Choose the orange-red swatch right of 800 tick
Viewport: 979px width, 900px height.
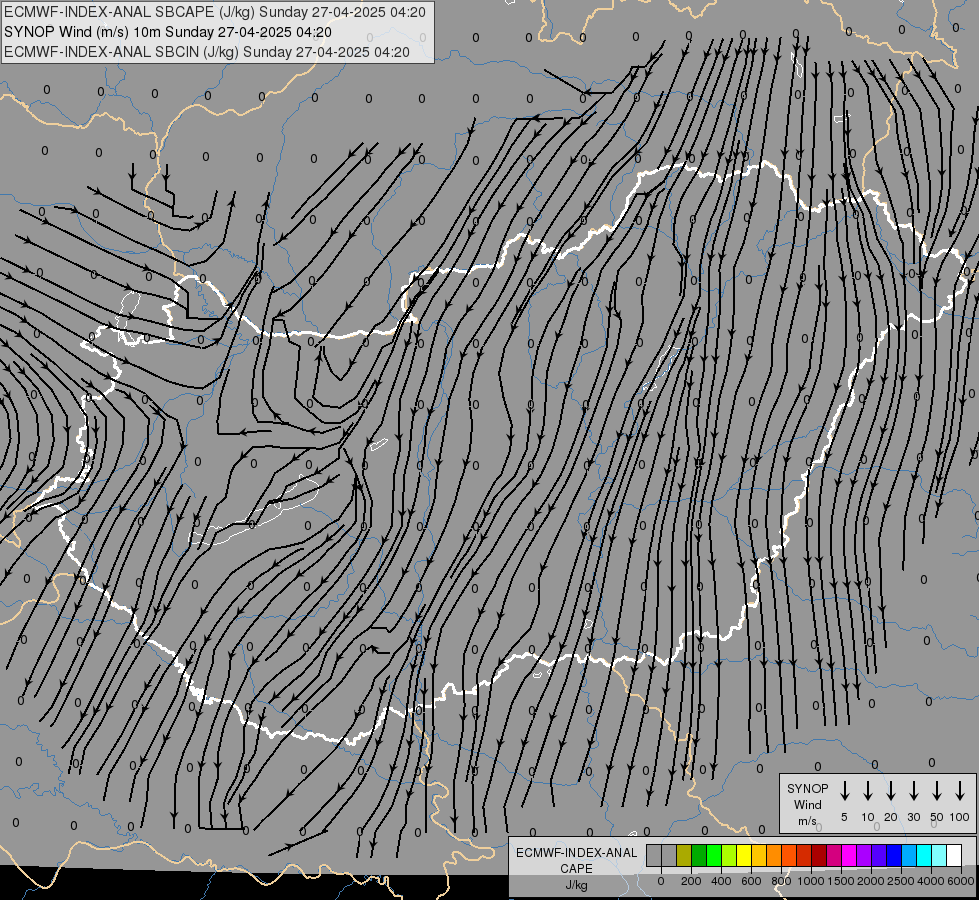(789, 855)
